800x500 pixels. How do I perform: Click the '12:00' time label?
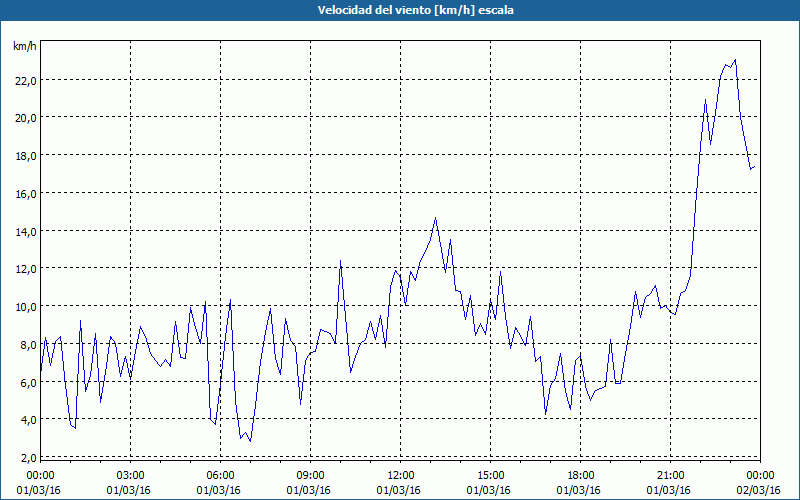(401, 476)
